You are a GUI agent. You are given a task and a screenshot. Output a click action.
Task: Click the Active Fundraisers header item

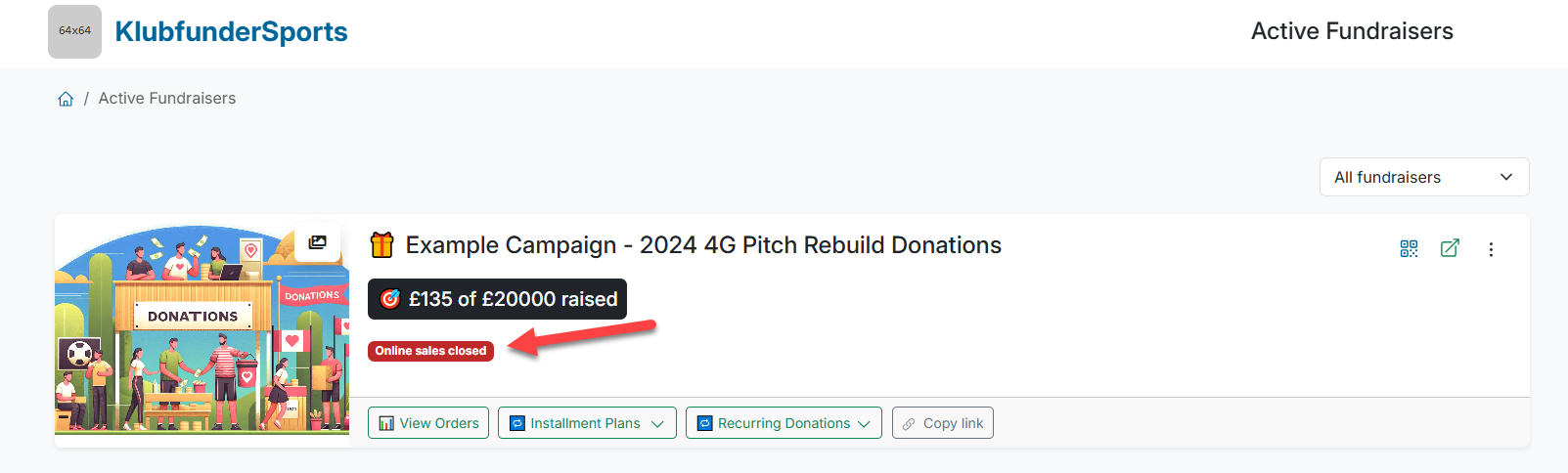(1352, 31)
